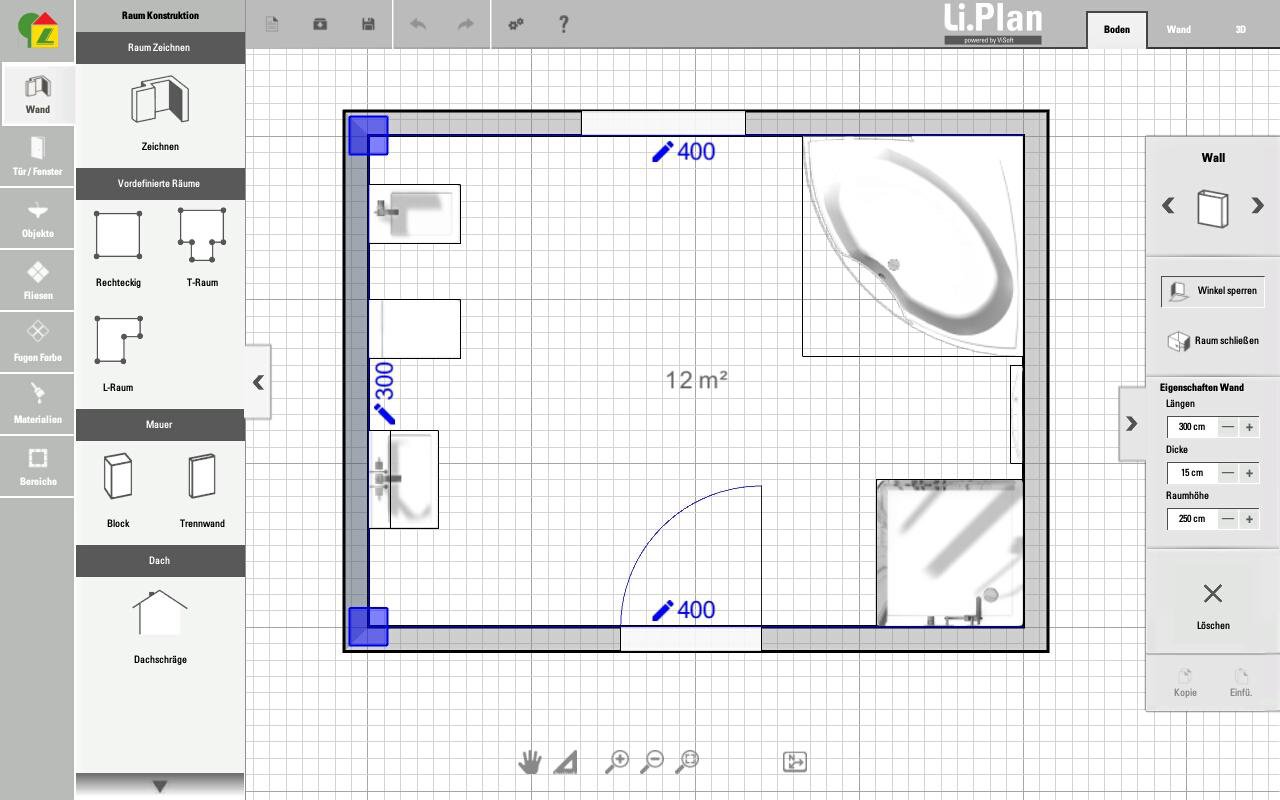Increase wall Längen with the plus button
This screenshot has height=800, width=1280.
(x=1249, y=427)
